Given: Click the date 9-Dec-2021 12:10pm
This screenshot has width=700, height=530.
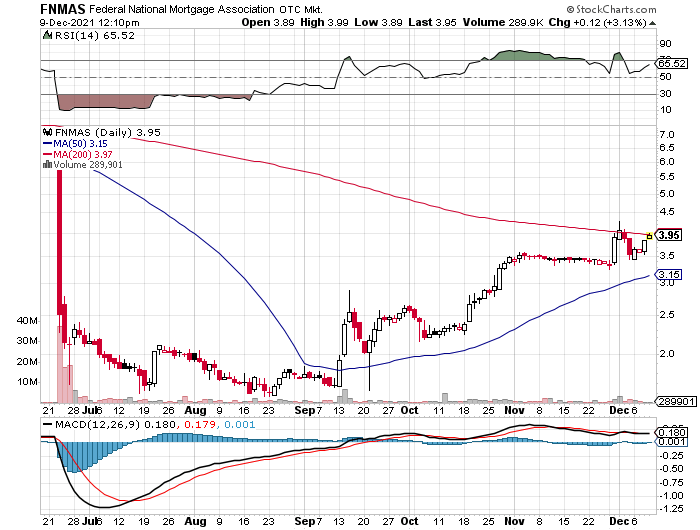Looking at the screenshot, I should (89, 23).
